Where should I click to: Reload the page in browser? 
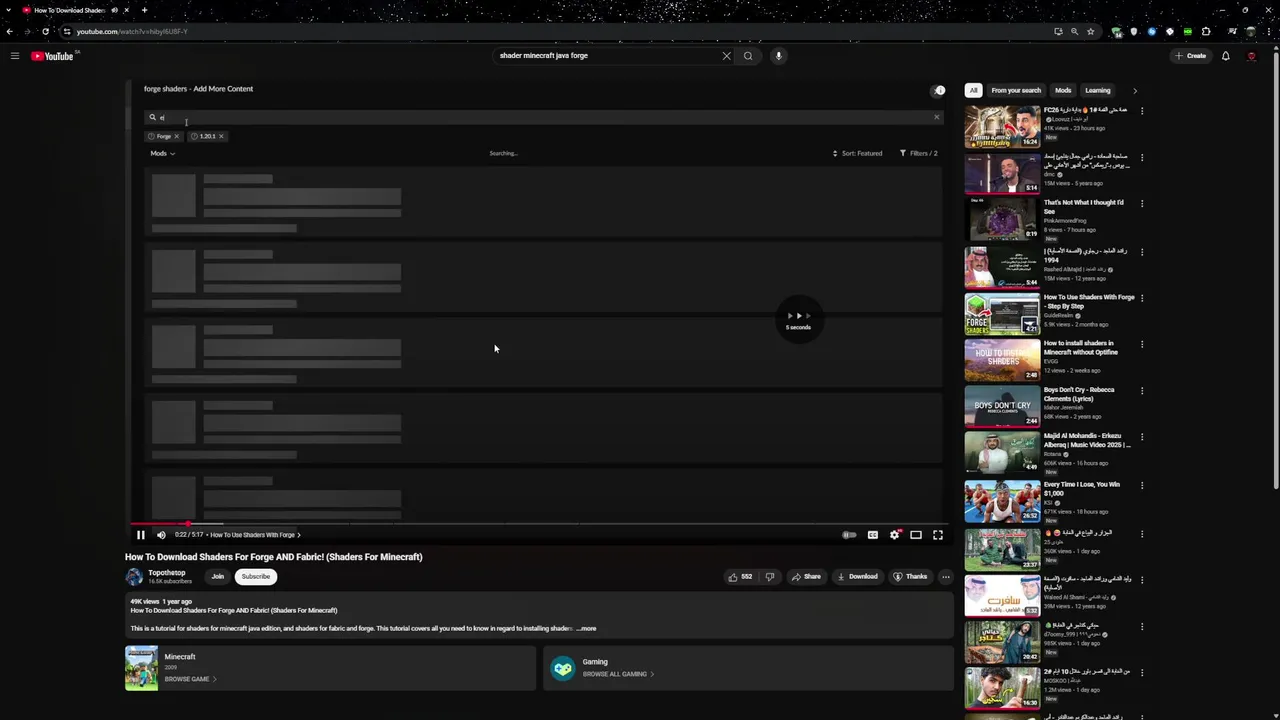(x=45, y=31)
